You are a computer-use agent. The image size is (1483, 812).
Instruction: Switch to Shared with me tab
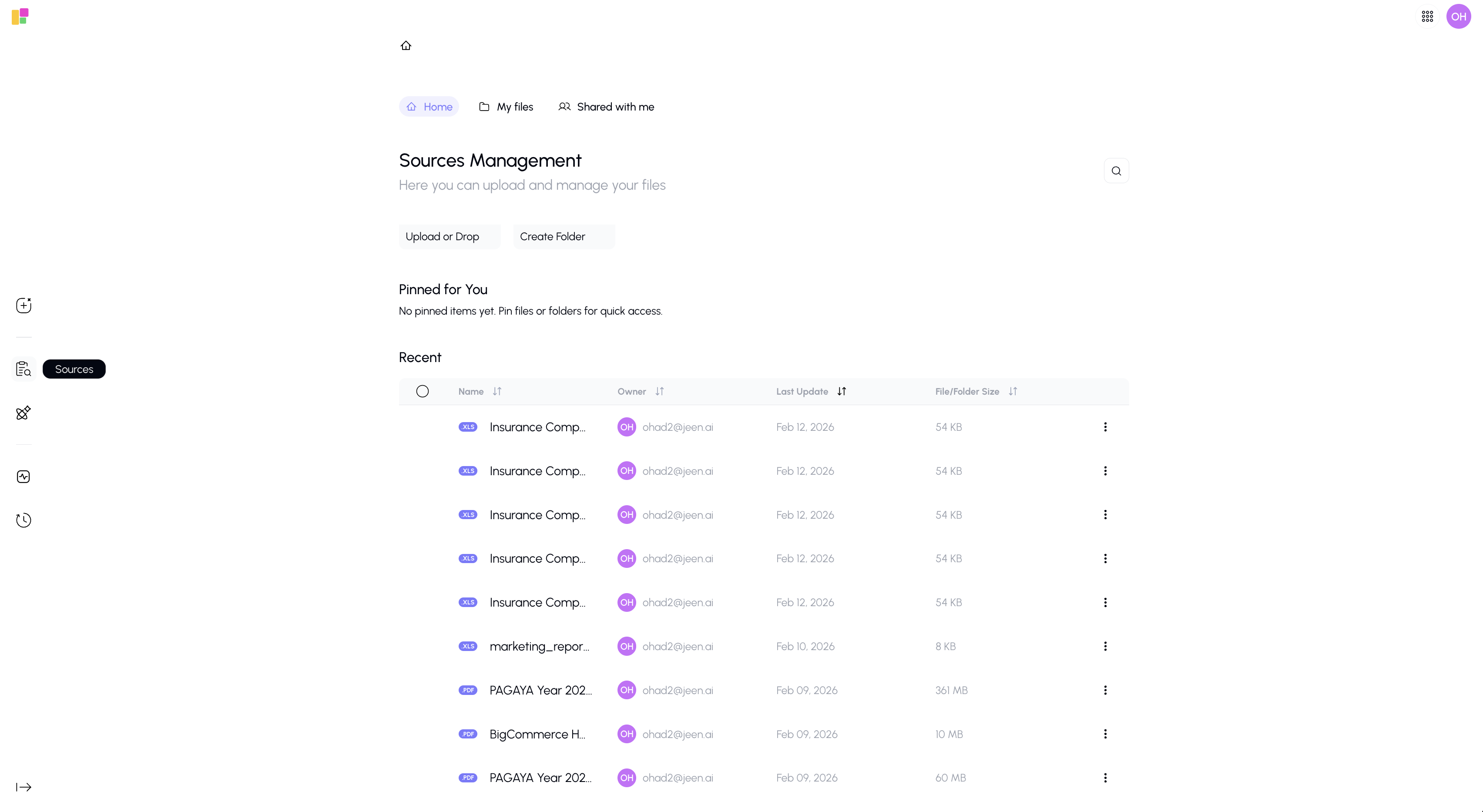point(606,107)
